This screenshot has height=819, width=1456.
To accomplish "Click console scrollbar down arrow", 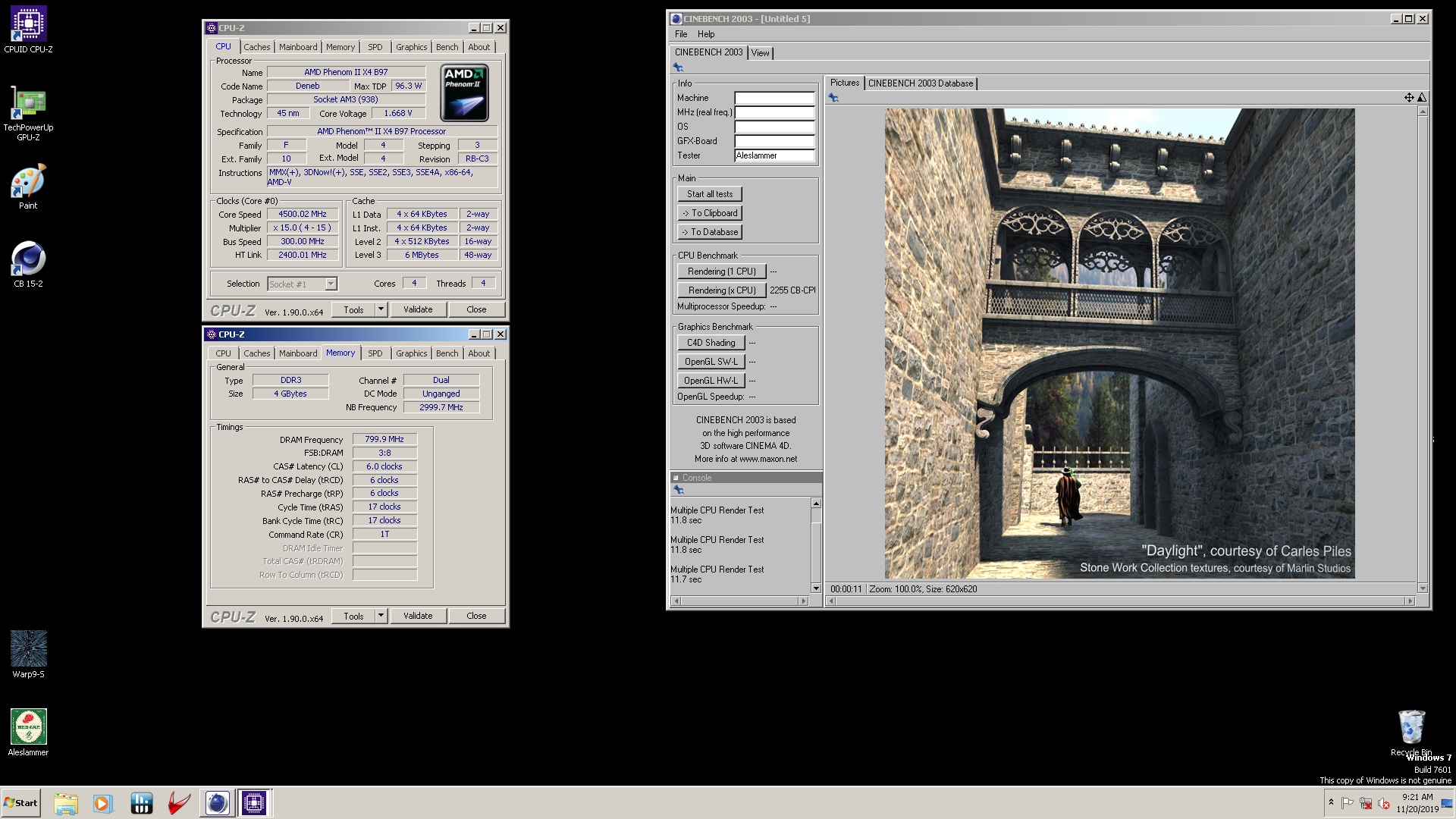I will 816,588.
